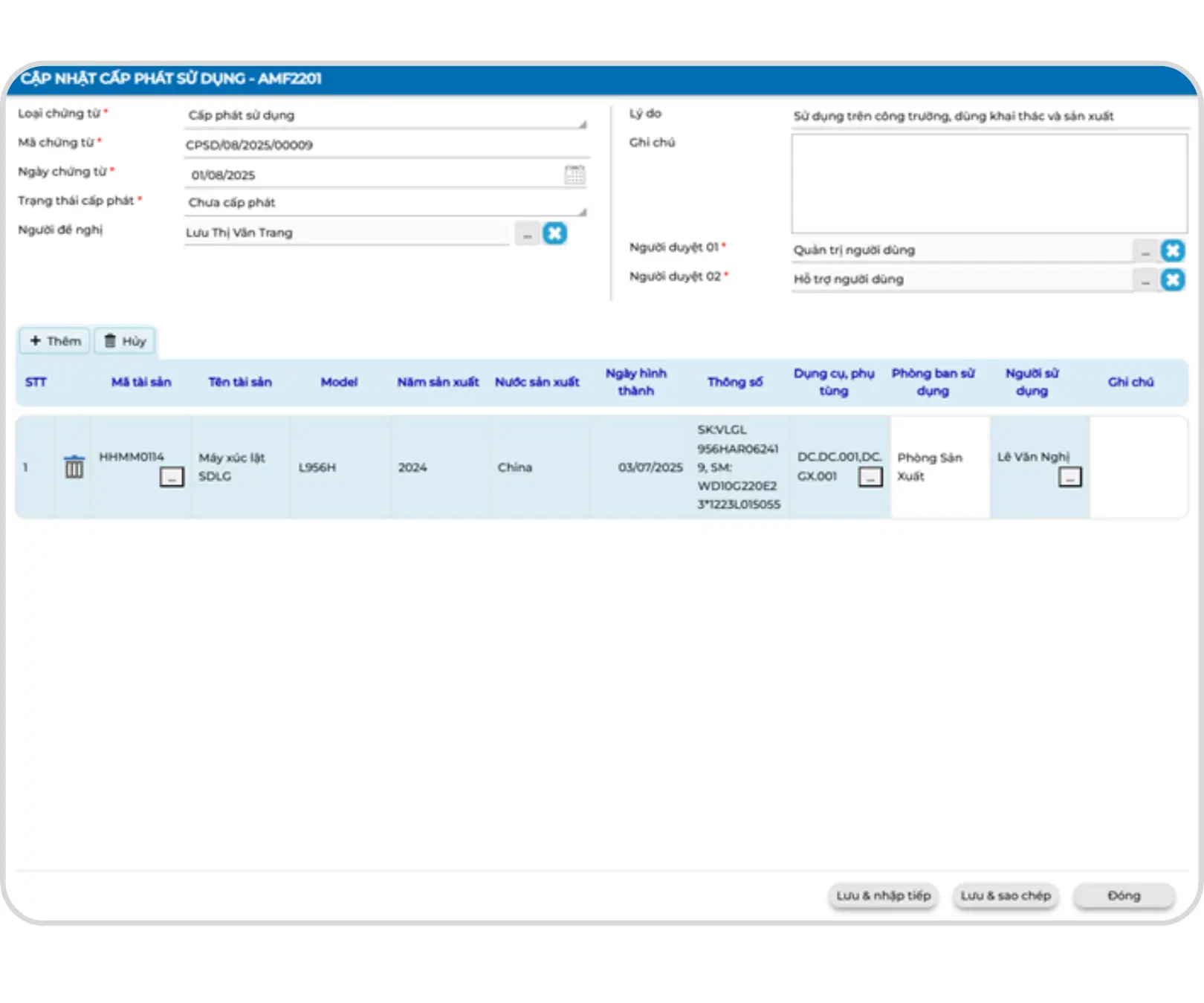Click Lưu & sao chép button

tap(1005, 896)
